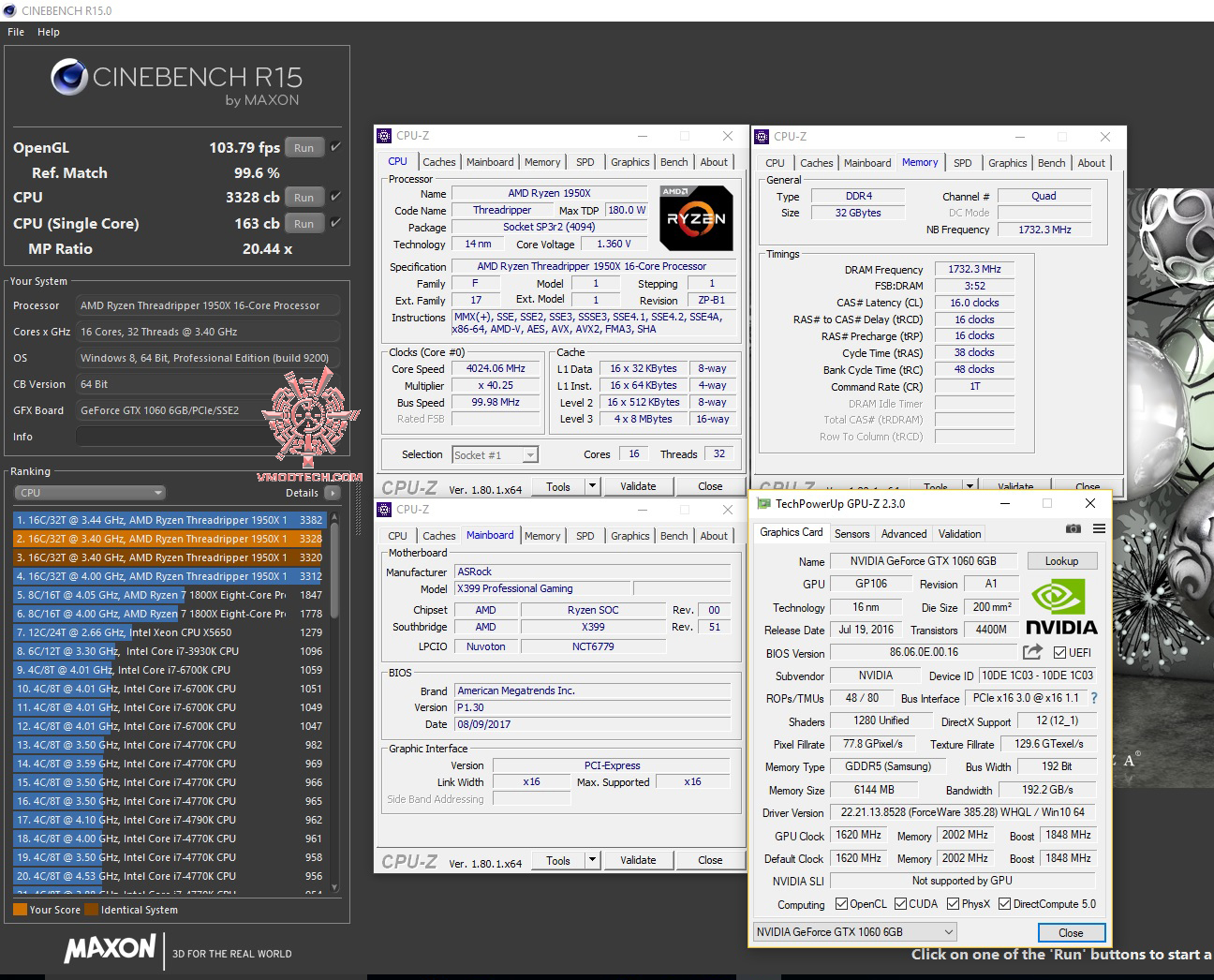Open the Tools dropdown in CPU-Z
The width and height of the screenshot is (1214, 980).
click(x=590, y=486)
